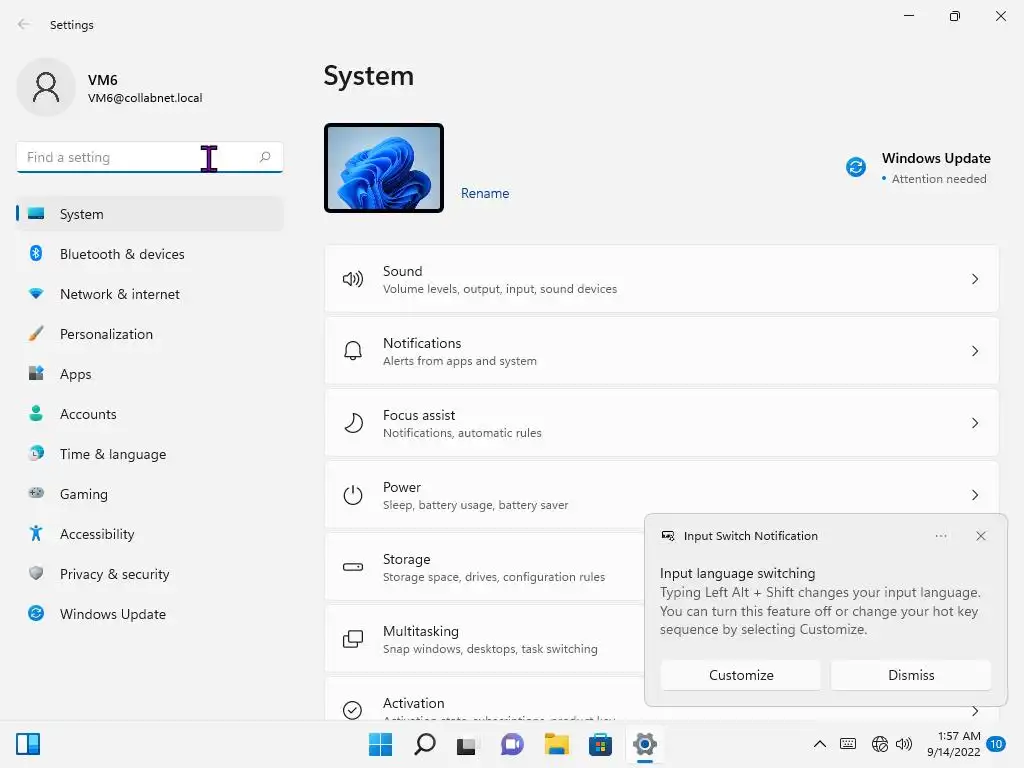
Task: Dismiss the Input Switch Notification
Action: coord(911,675)
